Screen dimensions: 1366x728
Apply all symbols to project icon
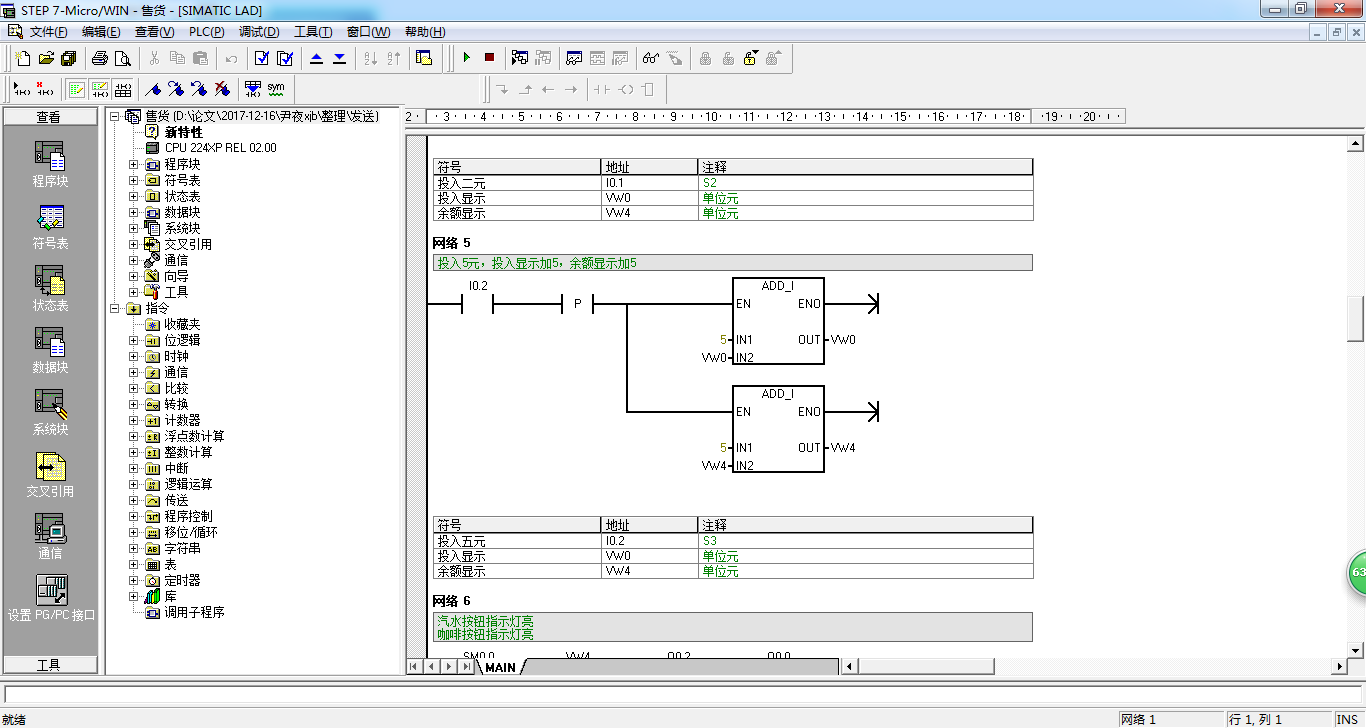pos(253,89)
